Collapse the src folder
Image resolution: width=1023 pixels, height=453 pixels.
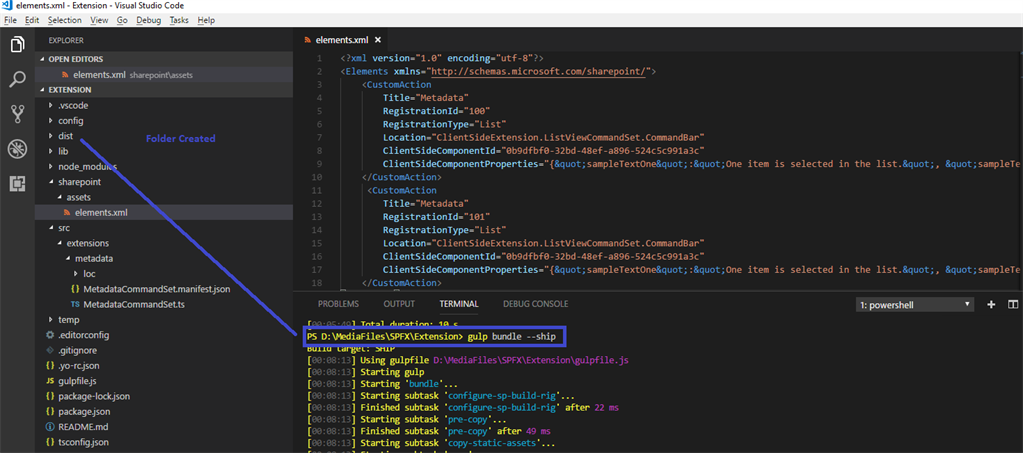pos(51,228)
